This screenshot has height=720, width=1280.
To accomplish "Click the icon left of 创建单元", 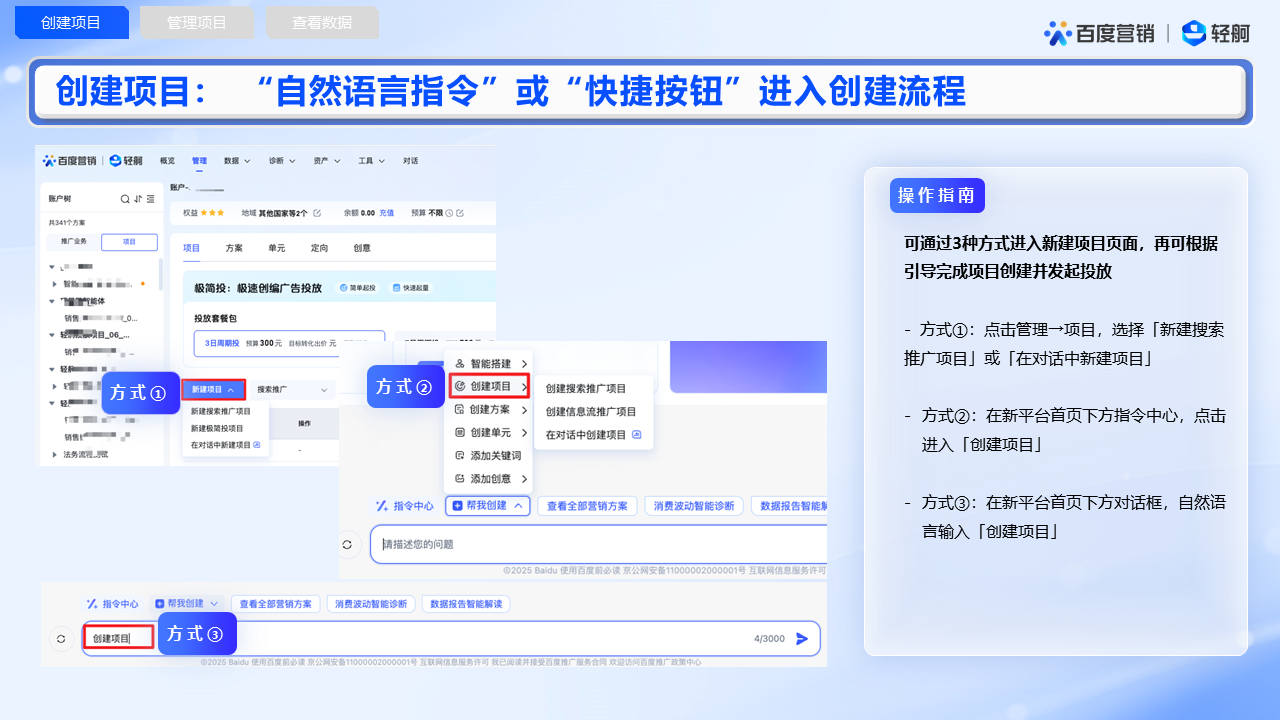I will tap(460, 433).
